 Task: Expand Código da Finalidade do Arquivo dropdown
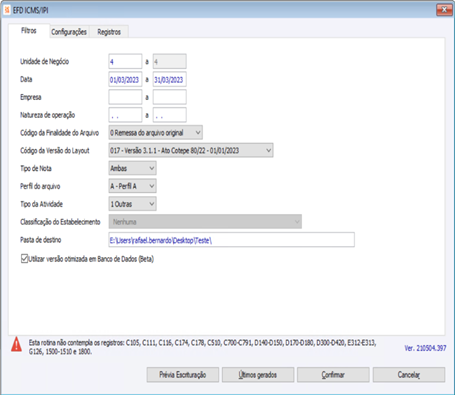pos(155,133)
